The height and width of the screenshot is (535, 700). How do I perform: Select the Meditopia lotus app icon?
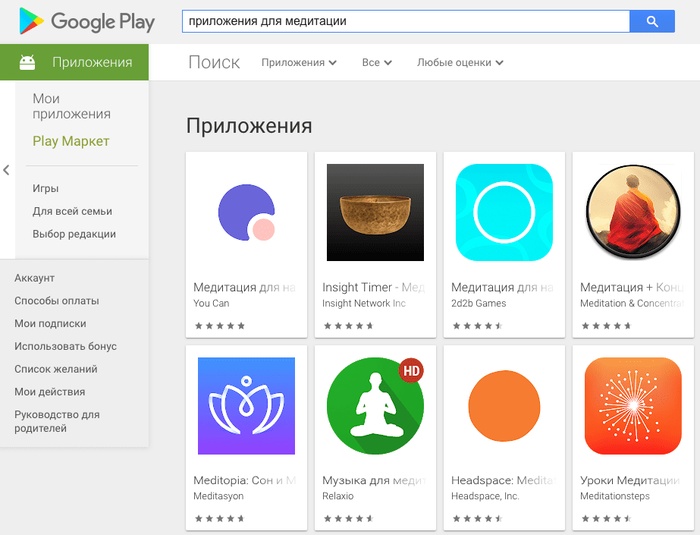click(x=246, y=405)
